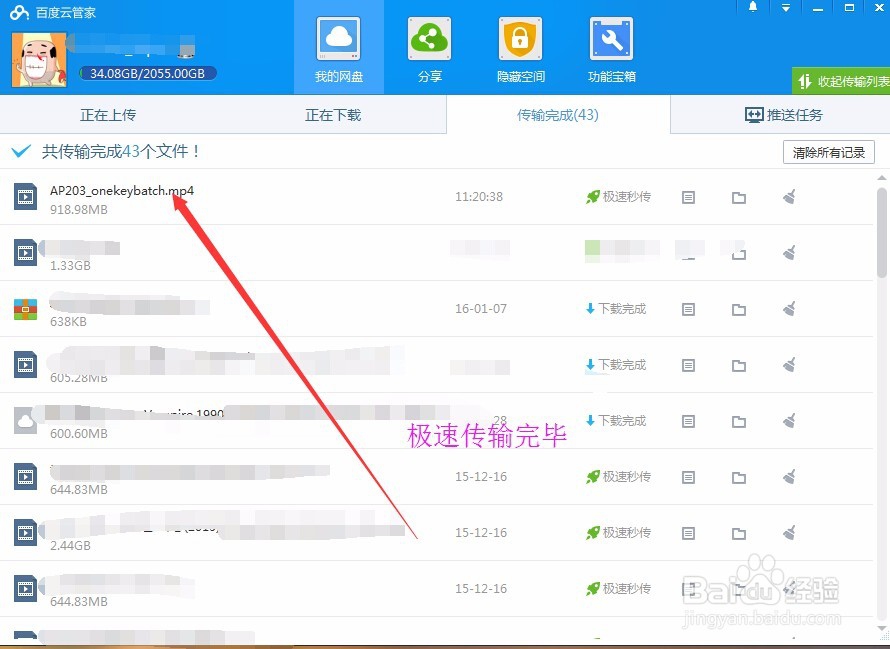Click the user avatar picture

click(39, 60)
